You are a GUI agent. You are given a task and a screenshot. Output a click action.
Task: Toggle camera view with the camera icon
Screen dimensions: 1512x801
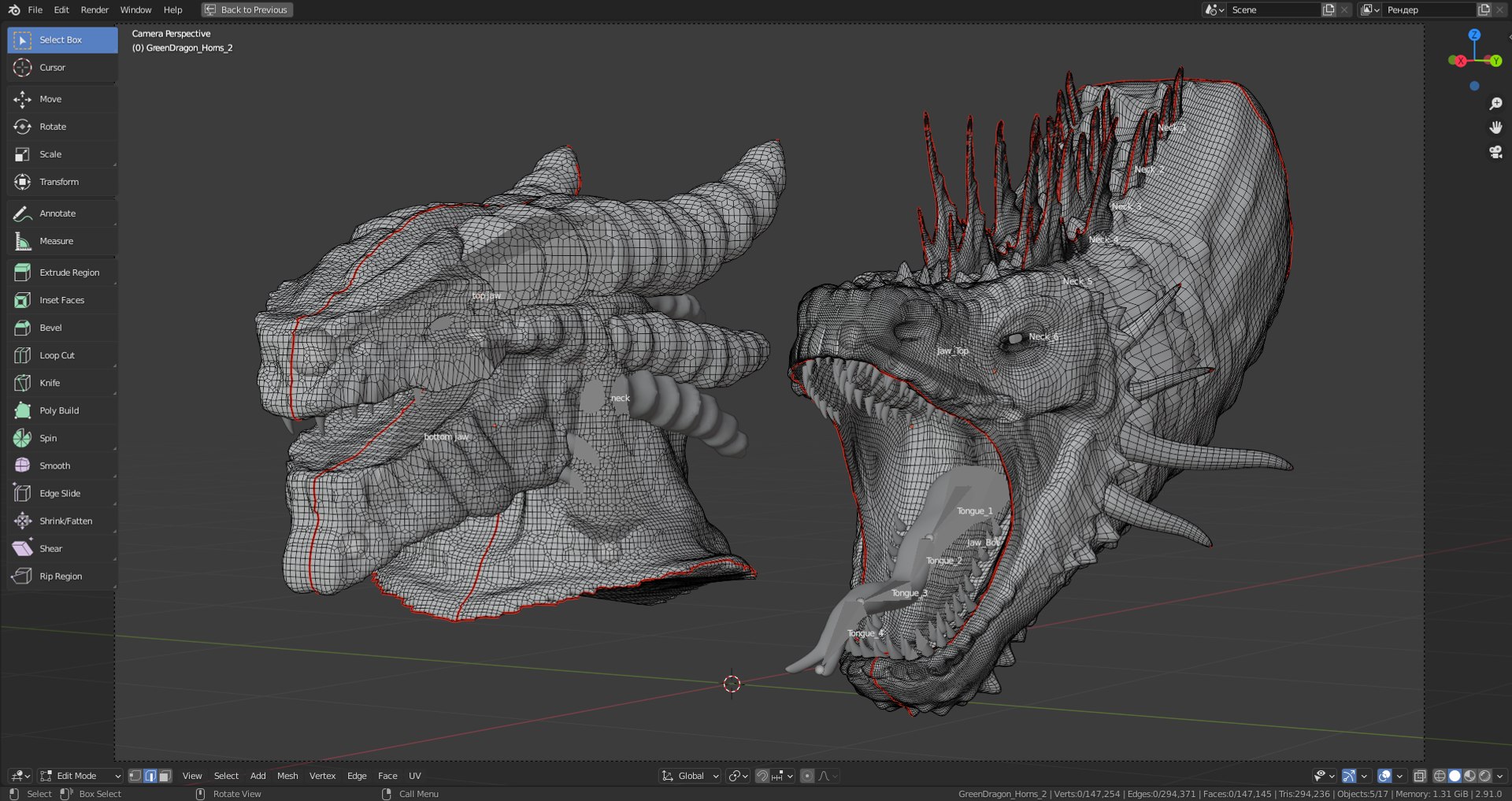1495,152
